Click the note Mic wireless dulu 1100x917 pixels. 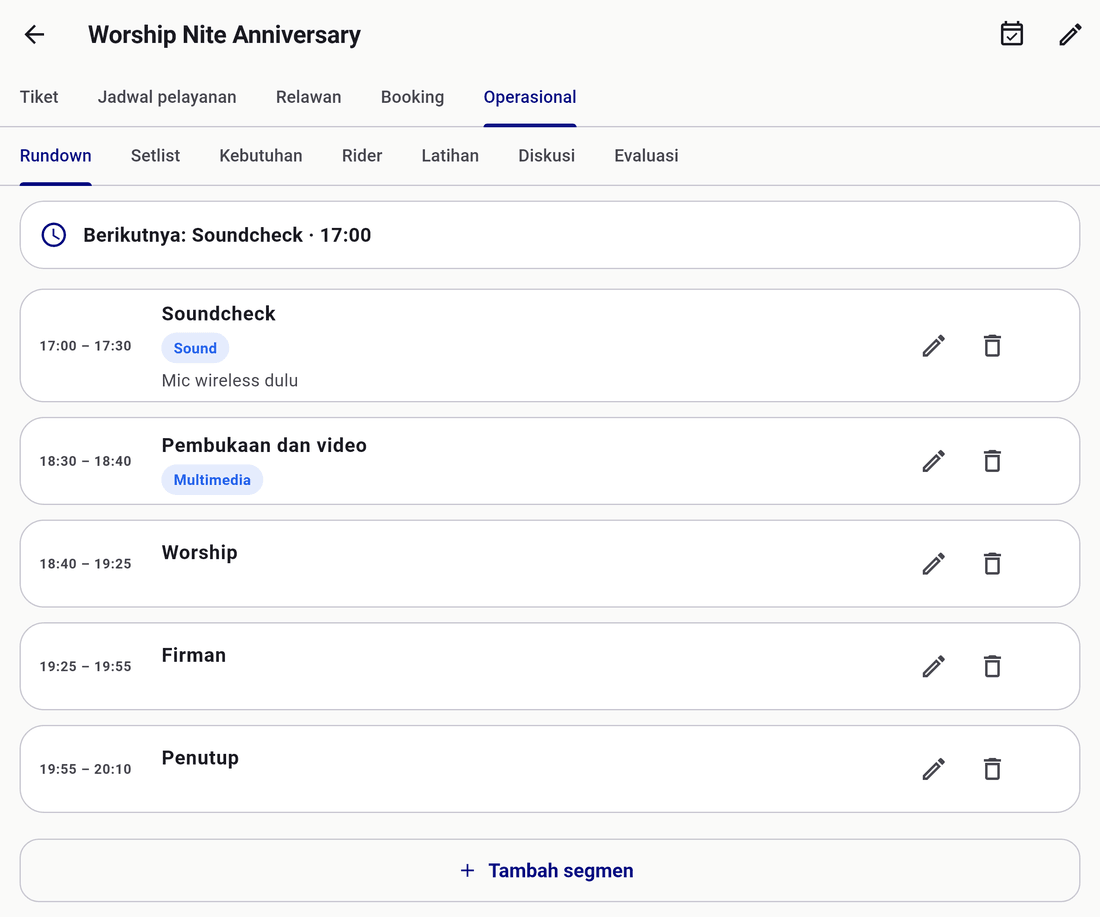[230, 380]
